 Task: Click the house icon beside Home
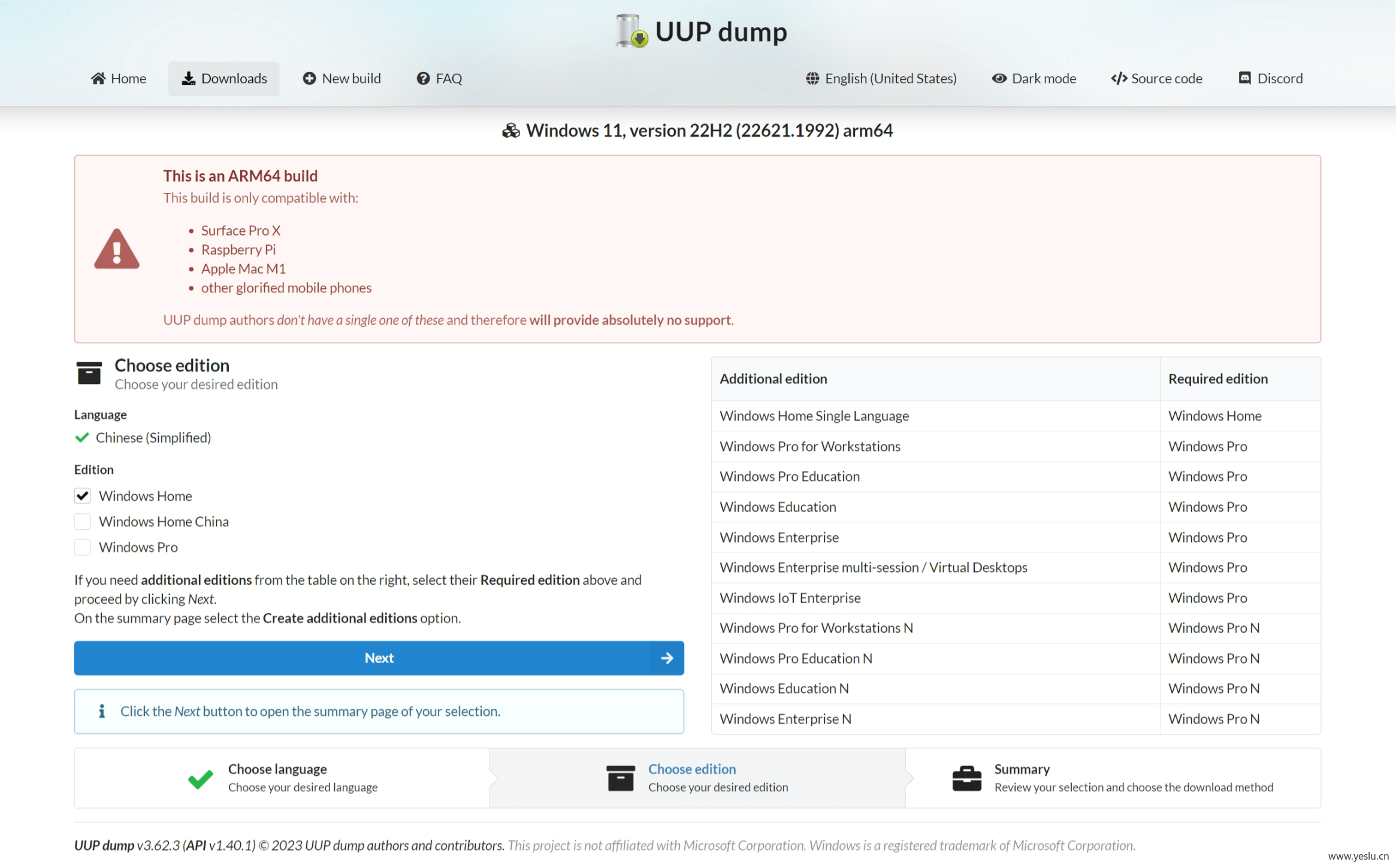(x=98, y=78)
